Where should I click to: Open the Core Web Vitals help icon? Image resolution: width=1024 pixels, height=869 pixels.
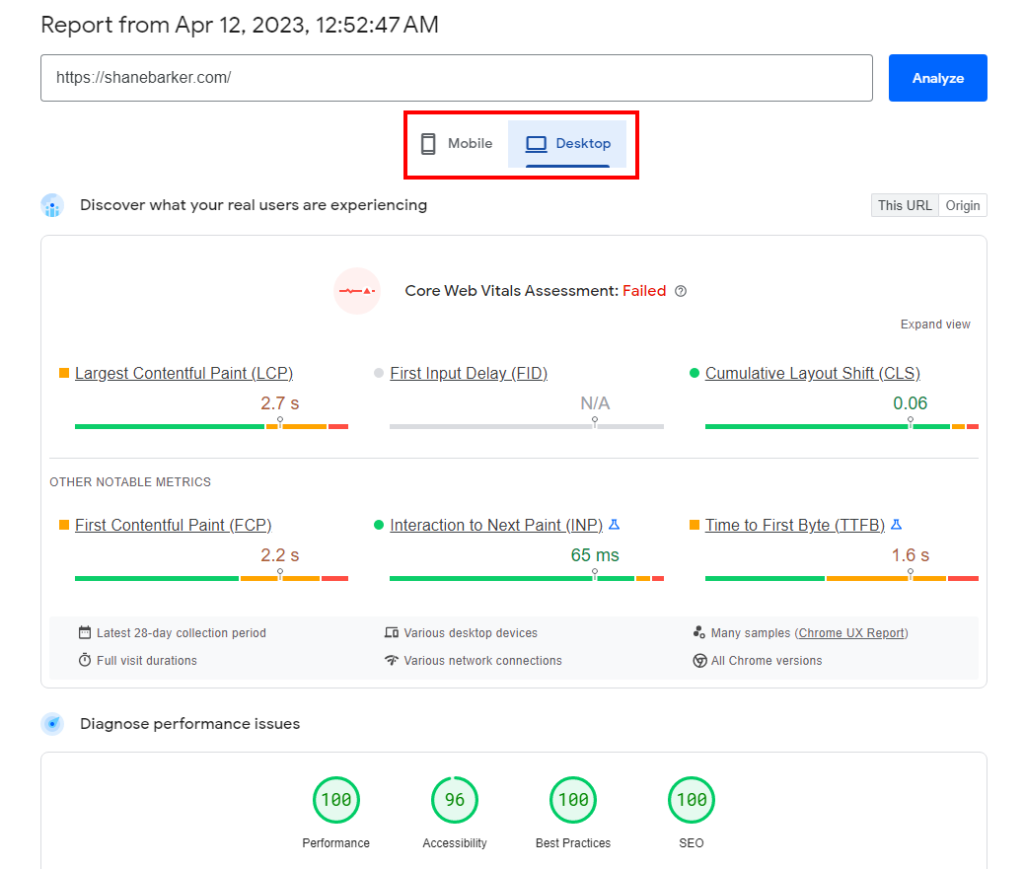click(x=680, y=291)
